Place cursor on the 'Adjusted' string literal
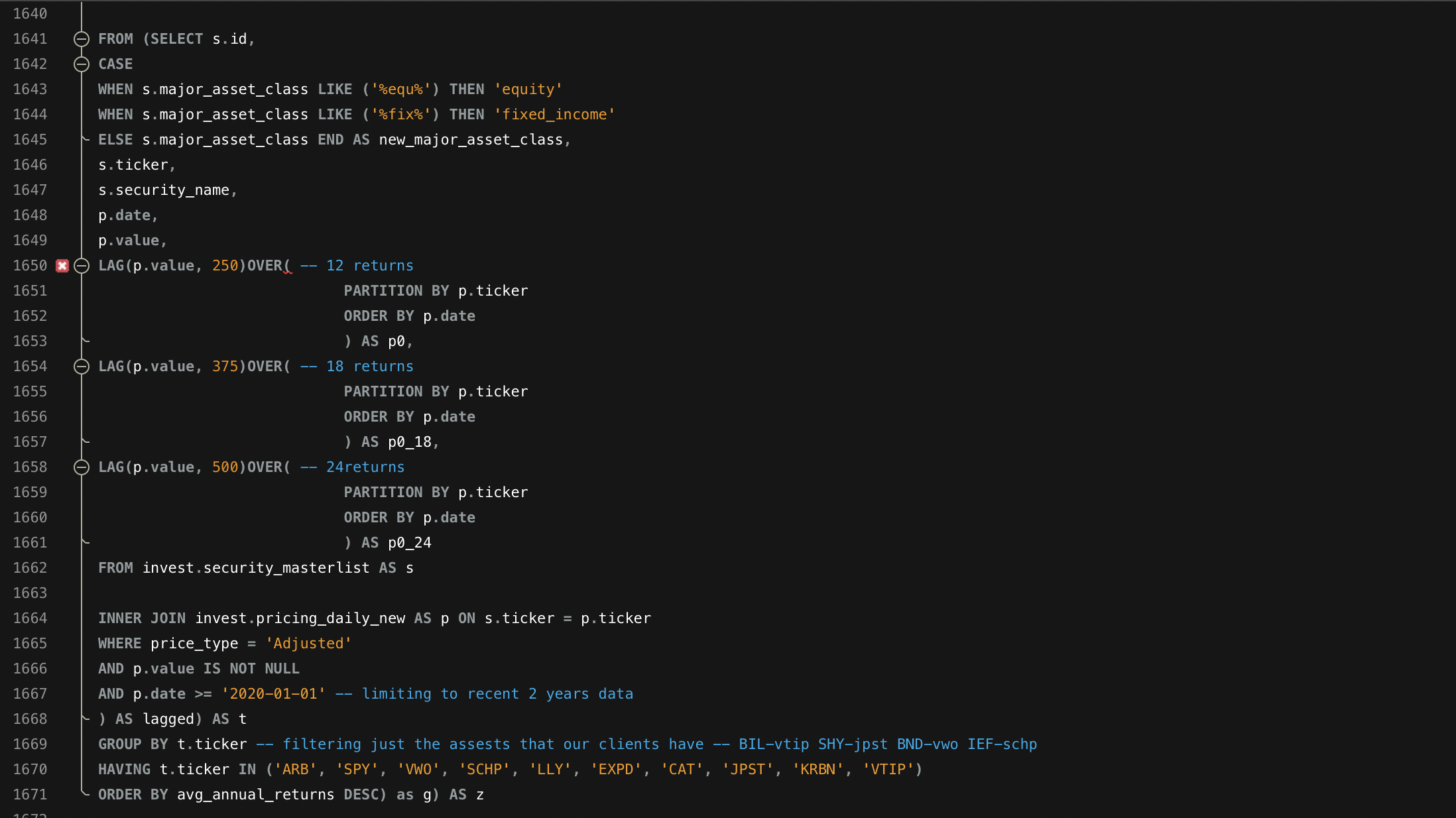The width and height of the screenshot is (1456, 818). [x=308, y=644]
